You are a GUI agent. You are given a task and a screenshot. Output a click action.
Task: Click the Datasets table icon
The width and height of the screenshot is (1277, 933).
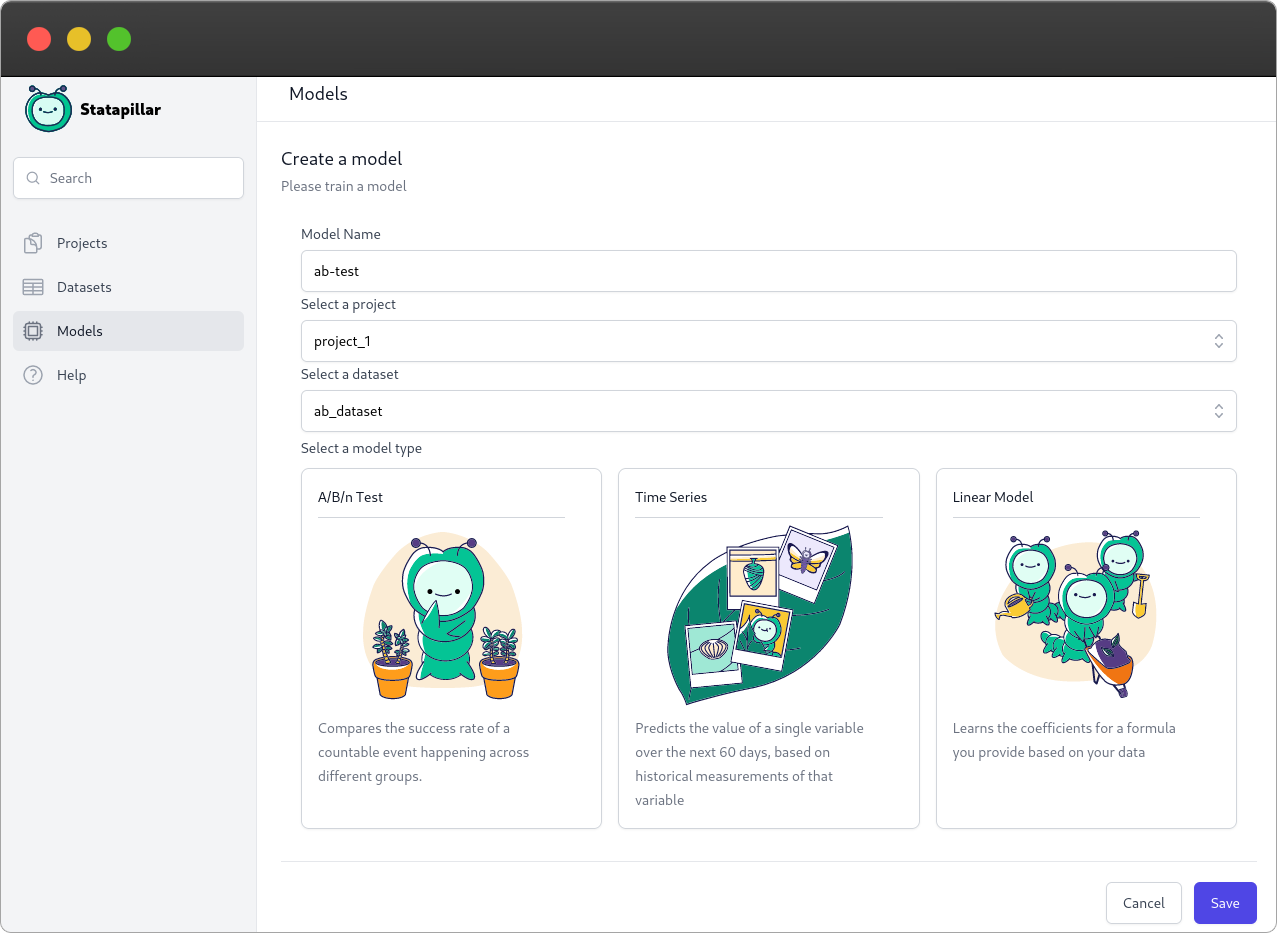pyautogui.click(x=33, y=287)
